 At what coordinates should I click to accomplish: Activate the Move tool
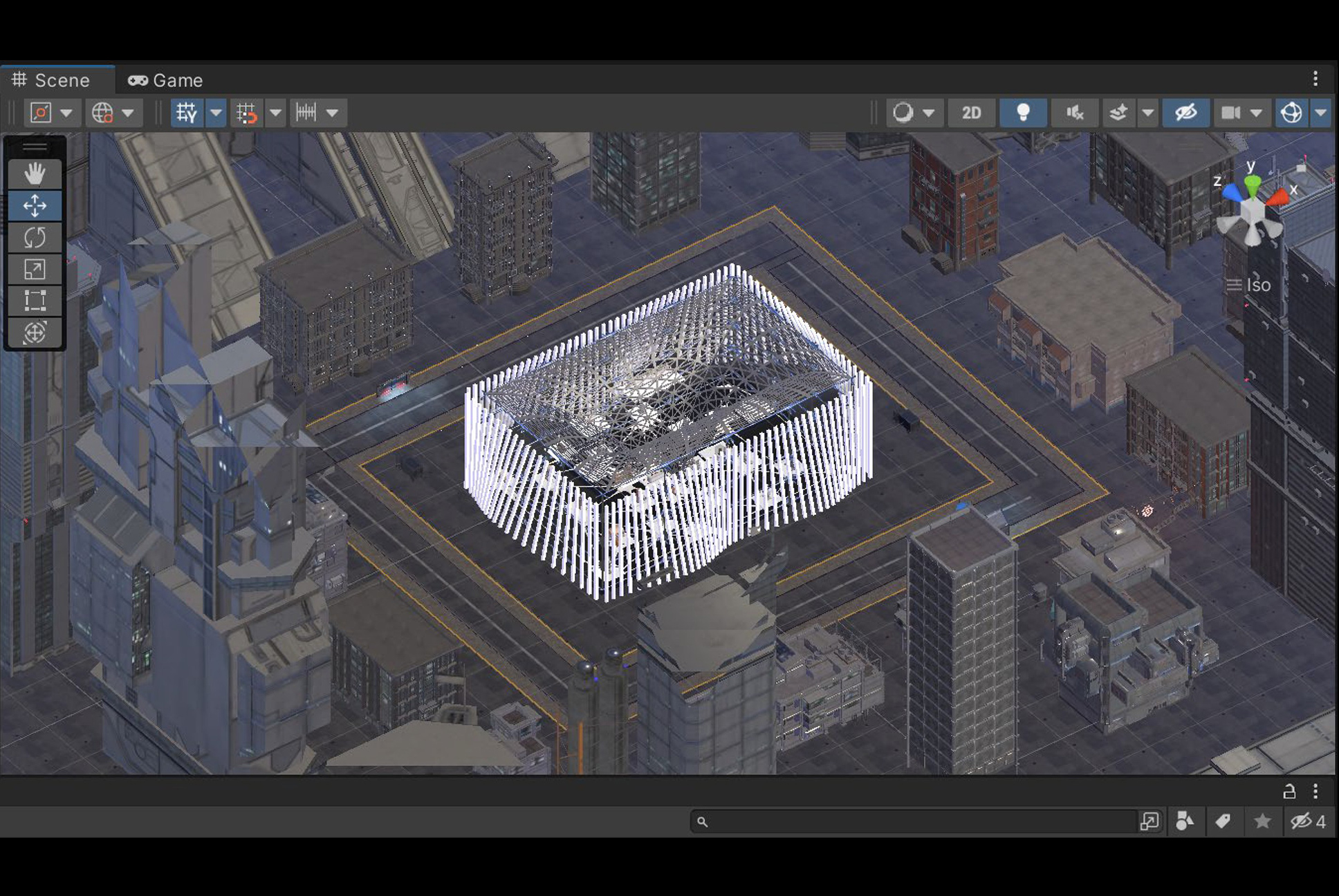[35, 205]
